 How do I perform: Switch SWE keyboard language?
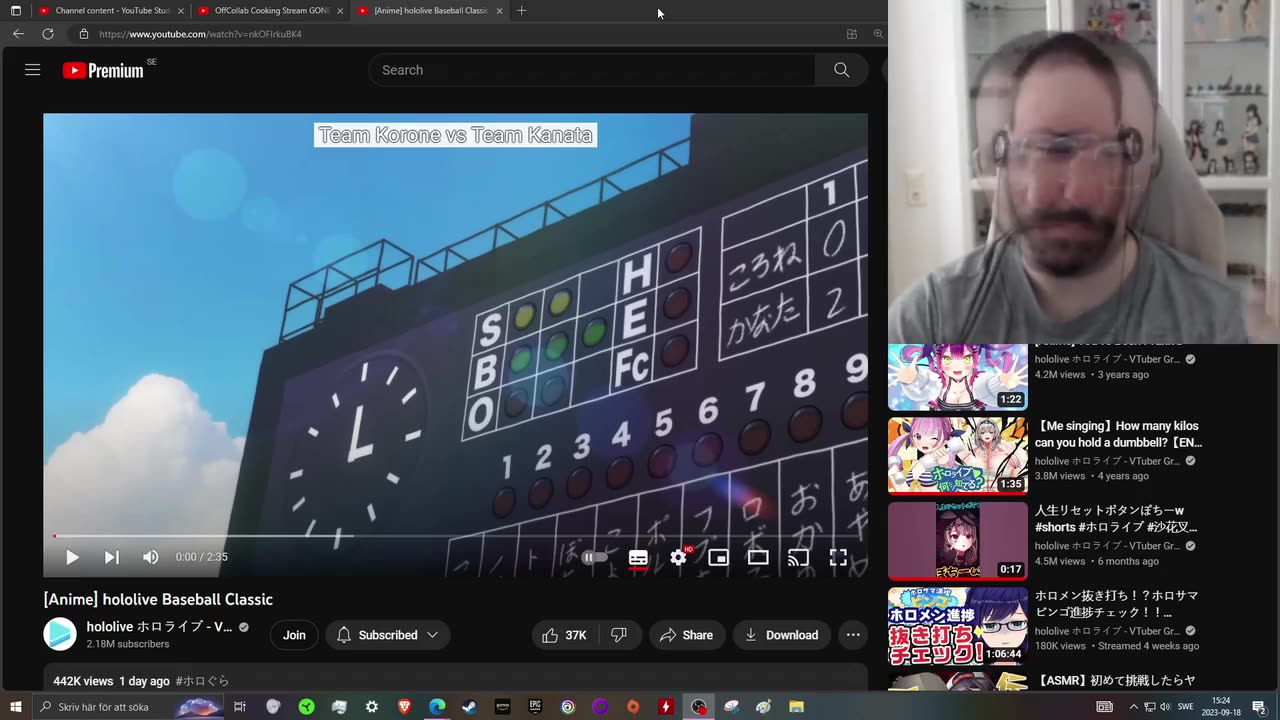tap(1185, 707)
